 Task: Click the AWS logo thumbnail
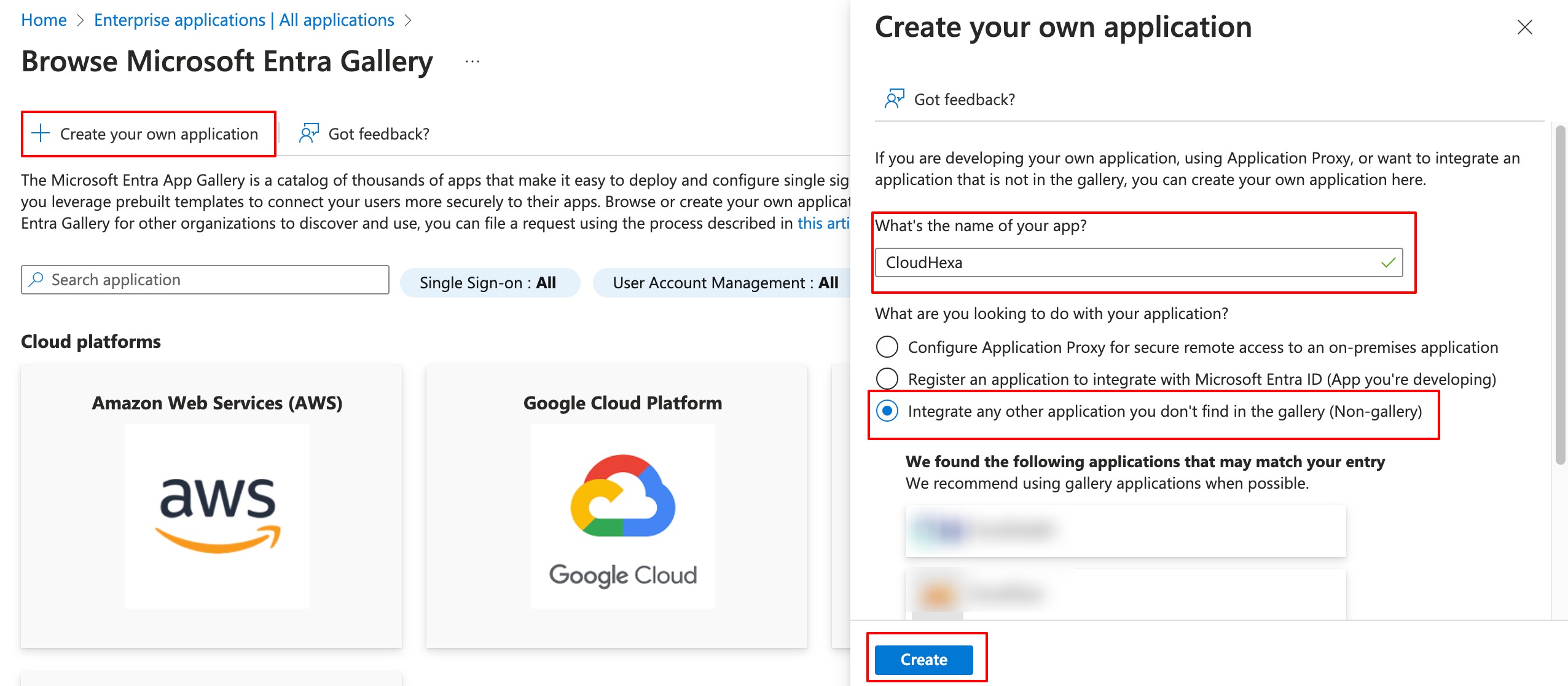point(218,515)
